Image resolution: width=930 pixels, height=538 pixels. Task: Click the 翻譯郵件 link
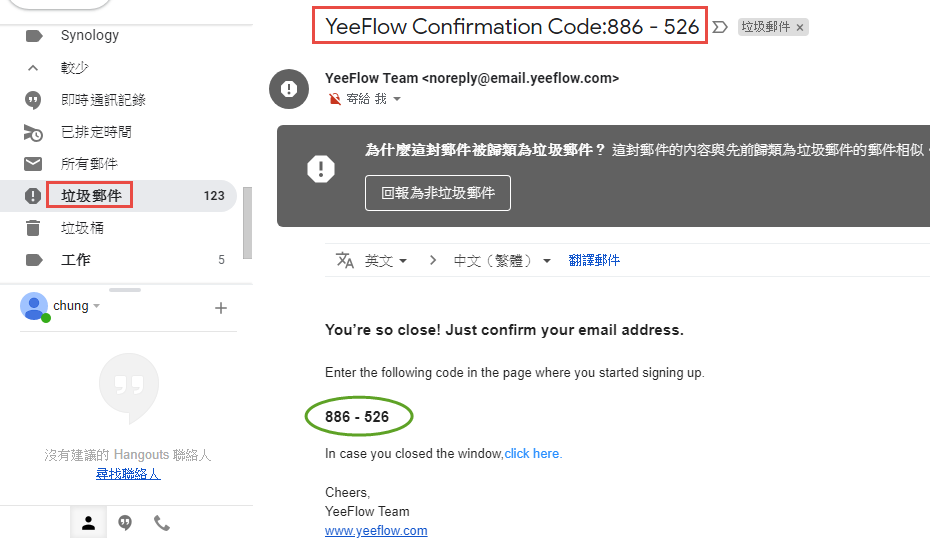click(x=594, y=260)
